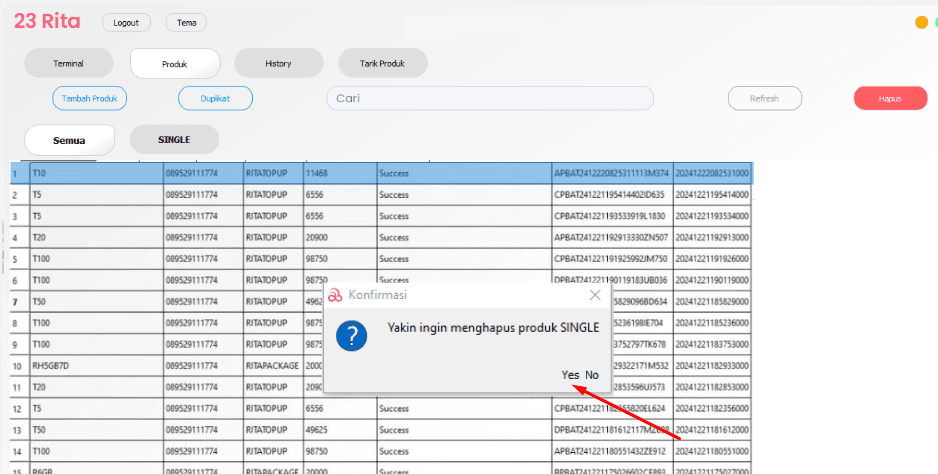Click the Konfirmasi dialog title logo icon
The image size is (938, 474).
(x=335, y=295)
